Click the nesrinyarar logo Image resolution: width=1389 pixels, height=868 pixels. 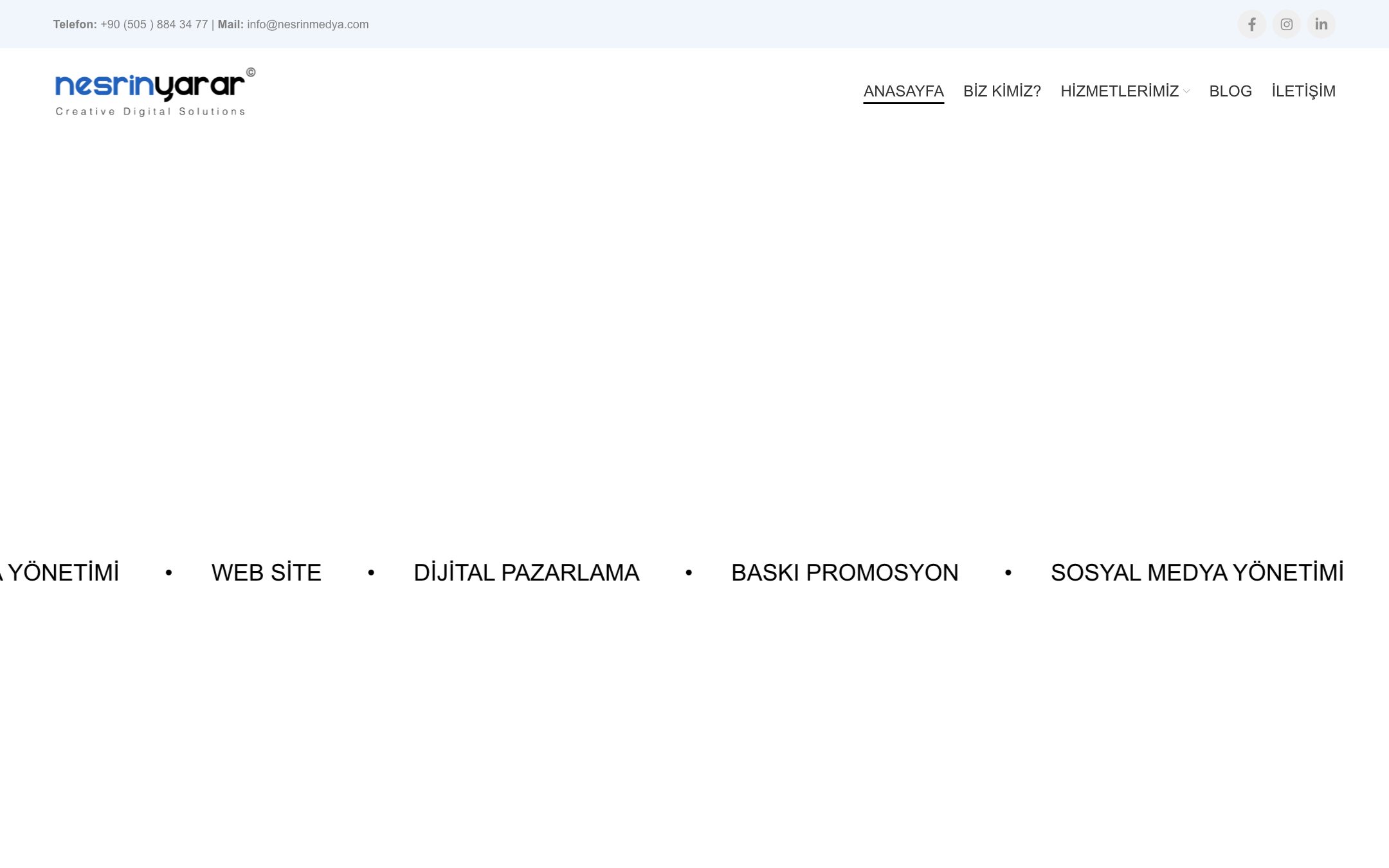click(x=155, y=92)
